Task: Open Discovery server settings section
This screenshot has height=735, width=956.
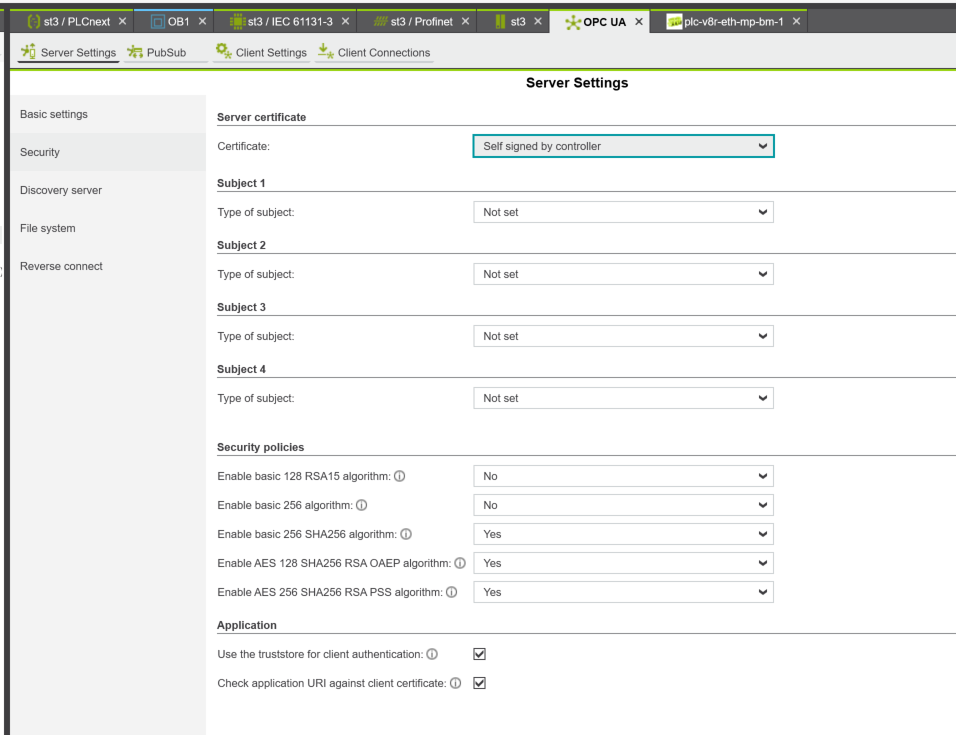Action: 61,190
